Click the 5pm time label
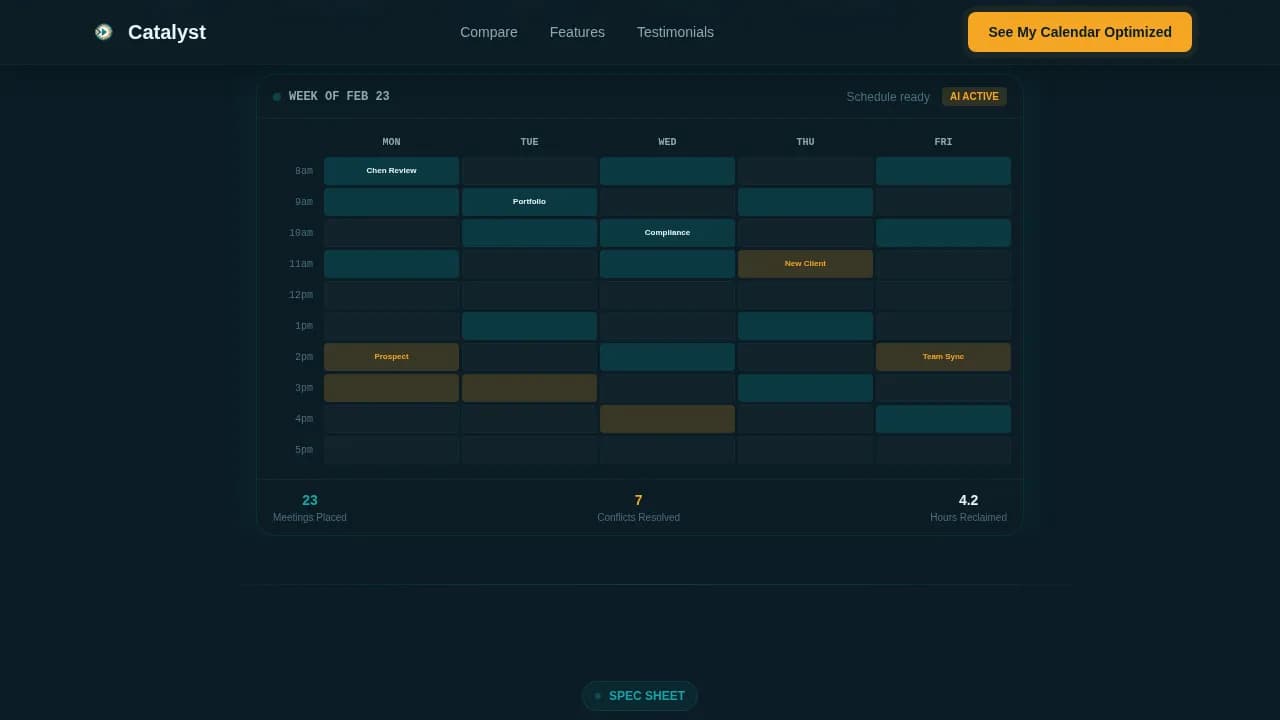 pyautogui.click(x=303, y=450)
